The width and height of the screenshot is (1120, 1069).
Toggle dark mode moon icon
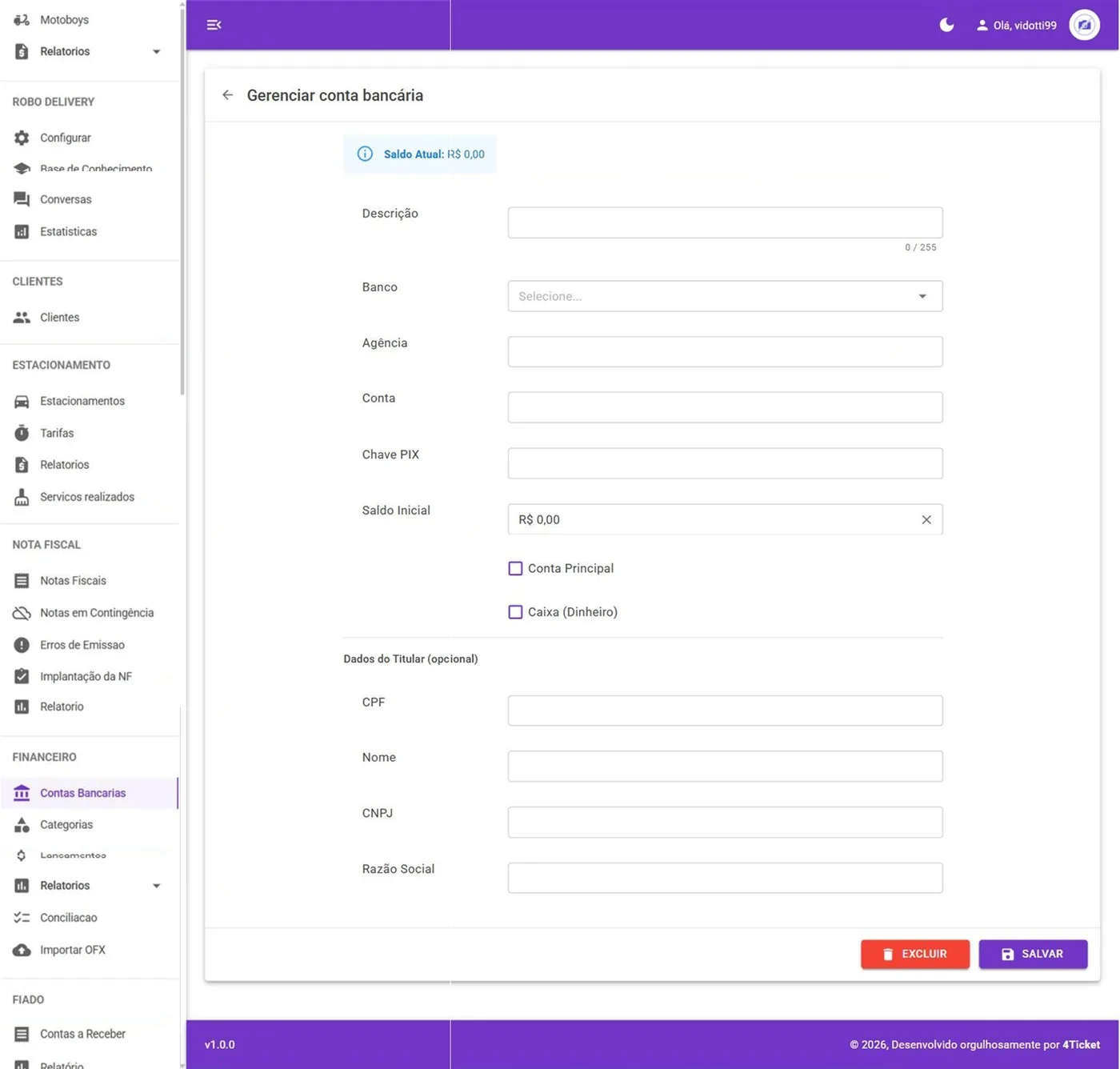tap(946, 25)
